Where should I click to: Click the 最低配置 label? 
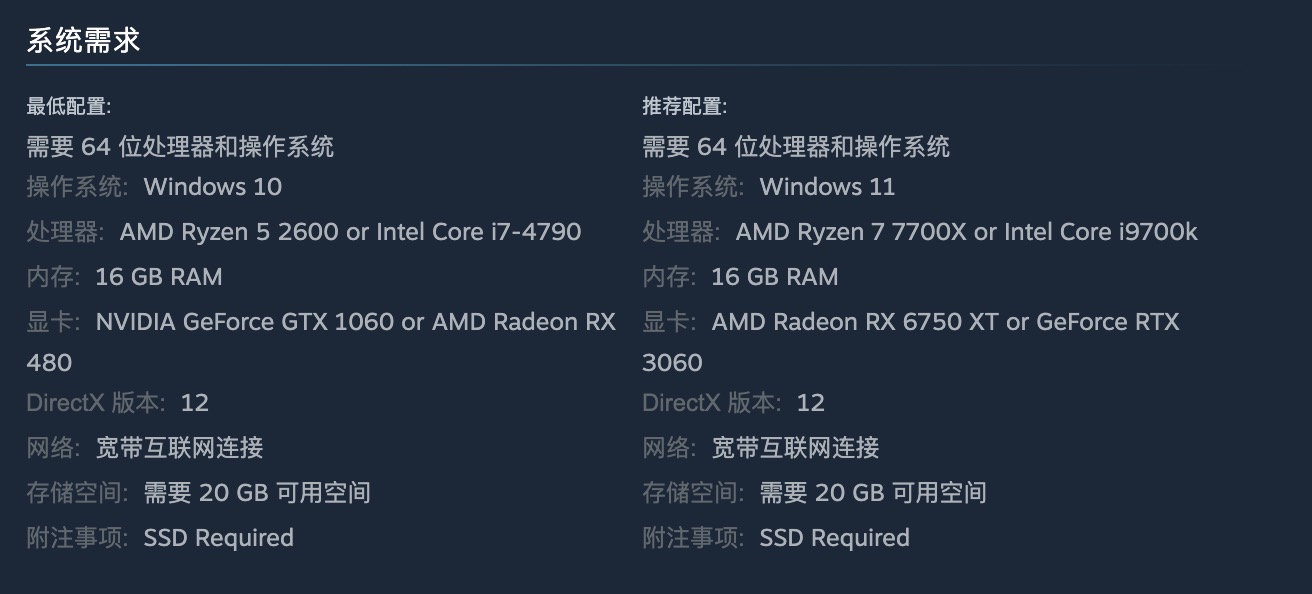(68, 106)
